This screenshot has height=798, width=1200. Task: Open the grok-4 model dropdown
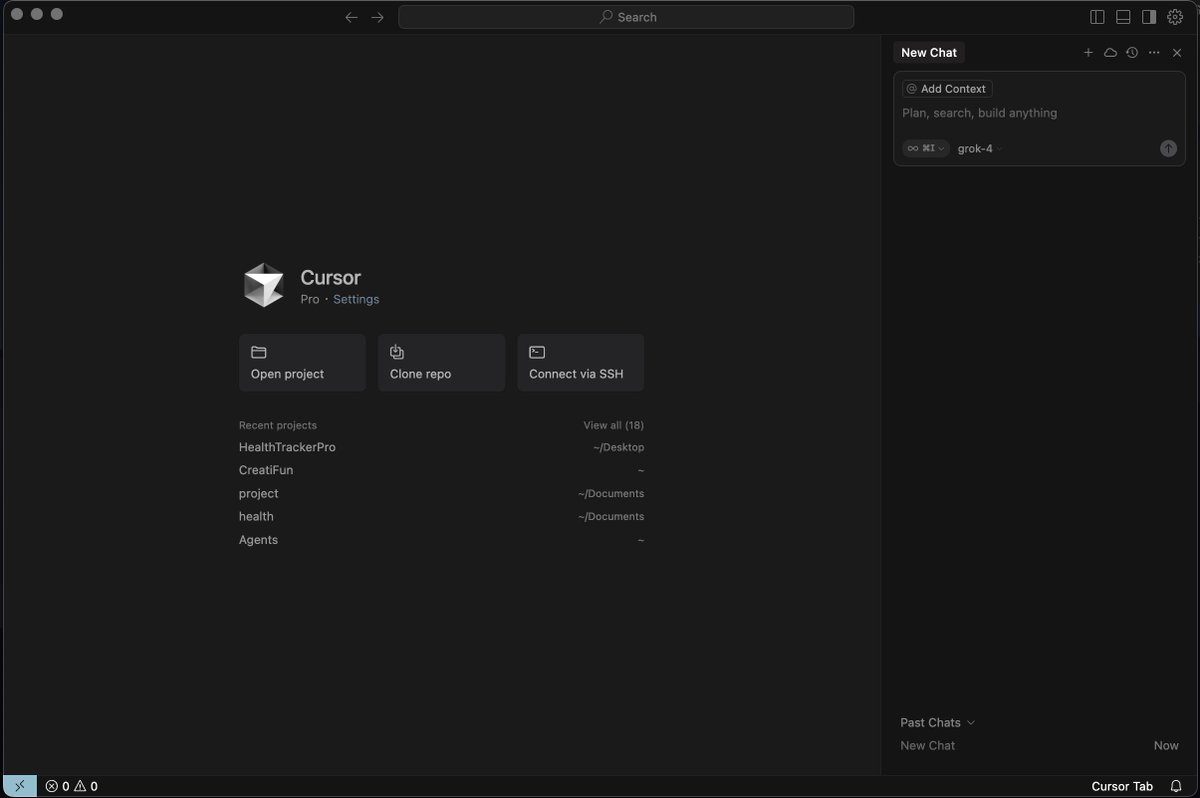point(980,148)
